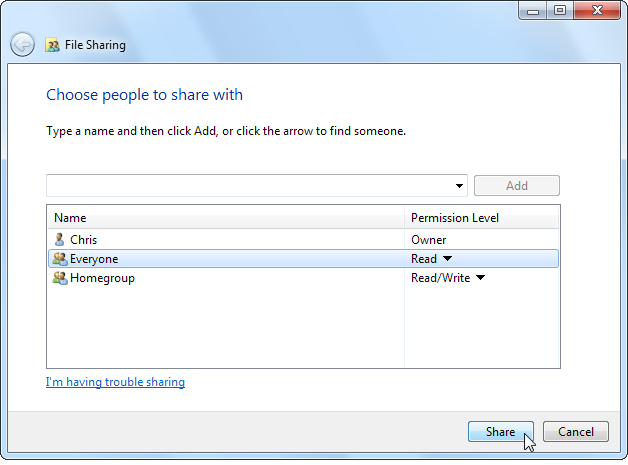This screenshot has width=628, height=465.
Task: Click the File Sharing title icon
Action: [x=52, y=45]
